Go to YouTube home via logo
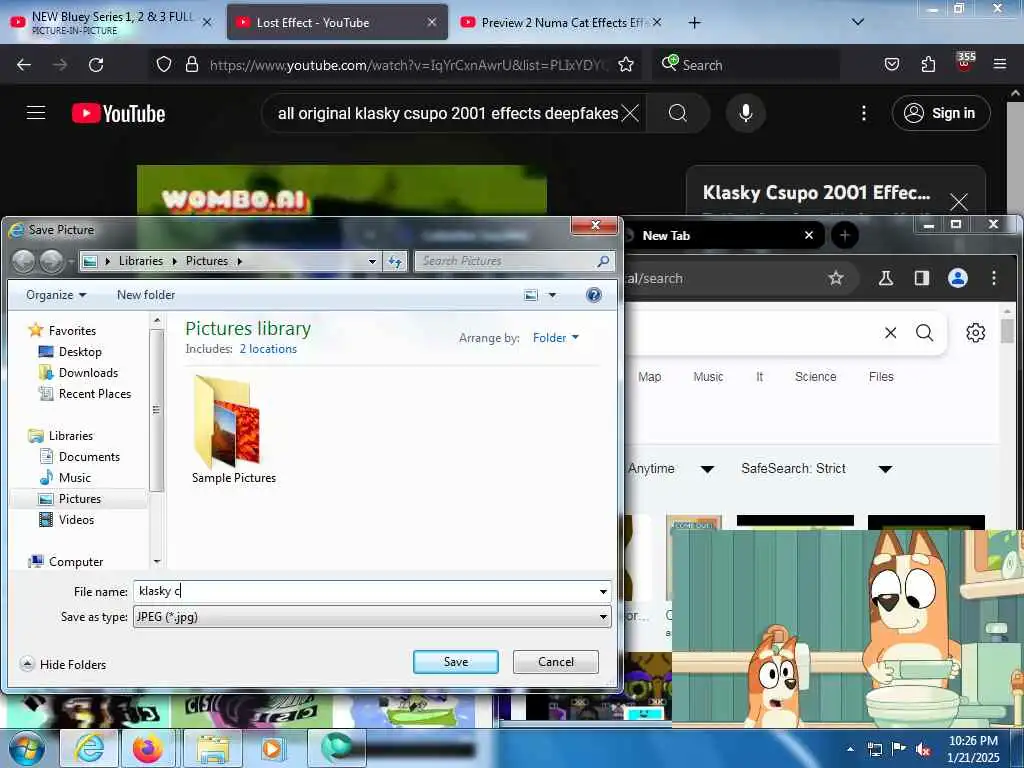Viewport: 1024px width, 768px height. click(118, 113)
